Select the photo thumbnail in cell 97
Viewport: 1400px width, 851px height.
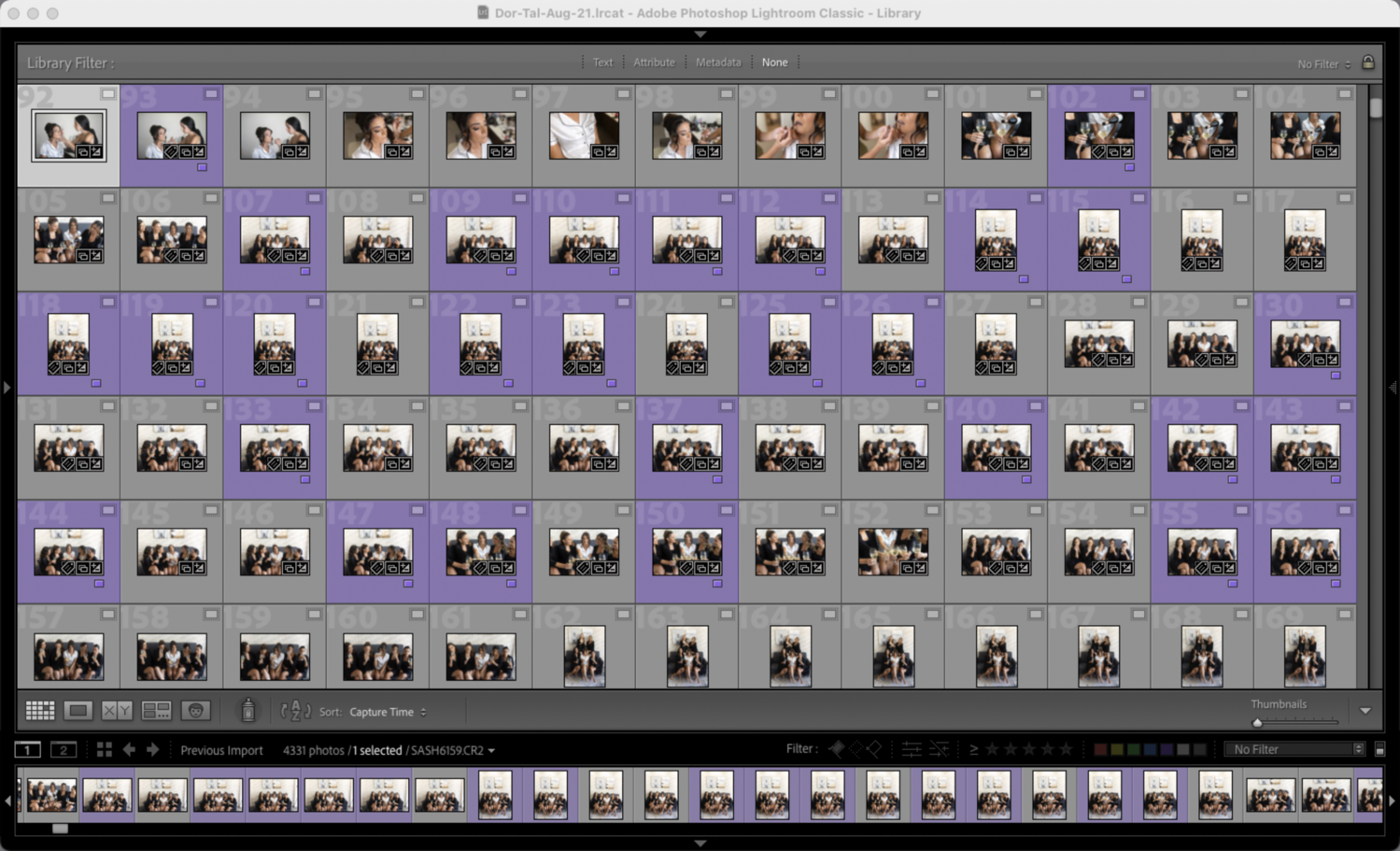click(584, 135)
